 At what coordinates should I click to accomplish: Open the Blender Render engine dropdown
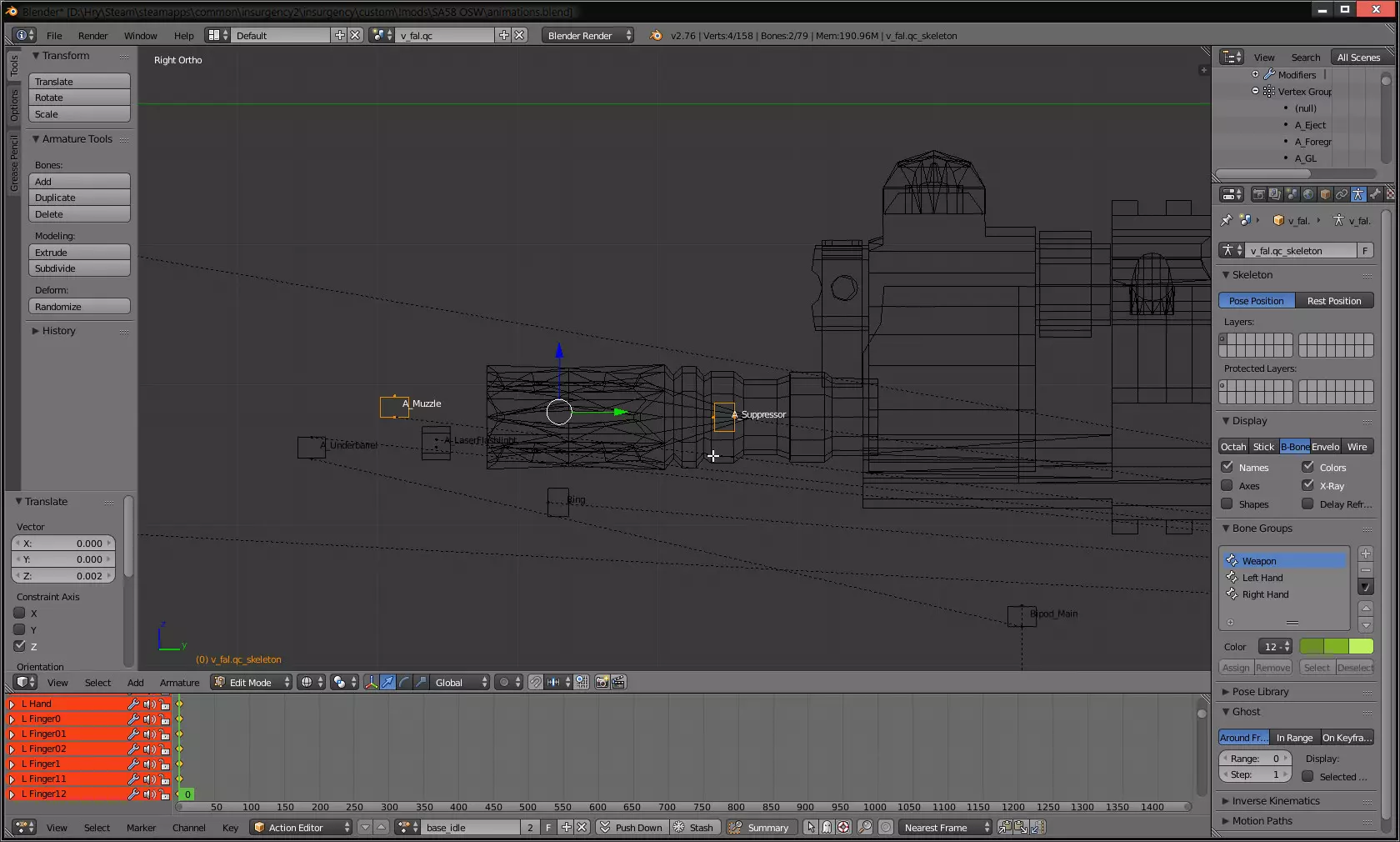587,36
